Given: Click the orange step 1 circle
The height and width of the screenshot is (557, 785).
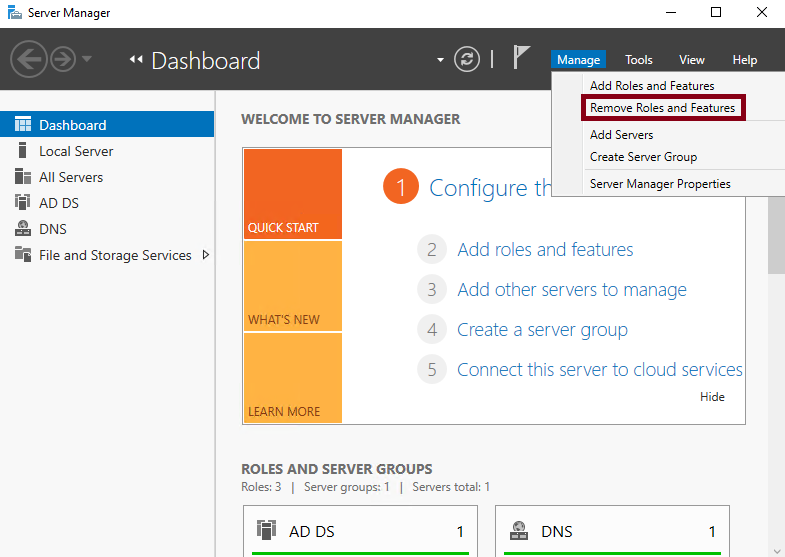Looking at the screenshot, I should pyautogui.click(x=401, y=187).
